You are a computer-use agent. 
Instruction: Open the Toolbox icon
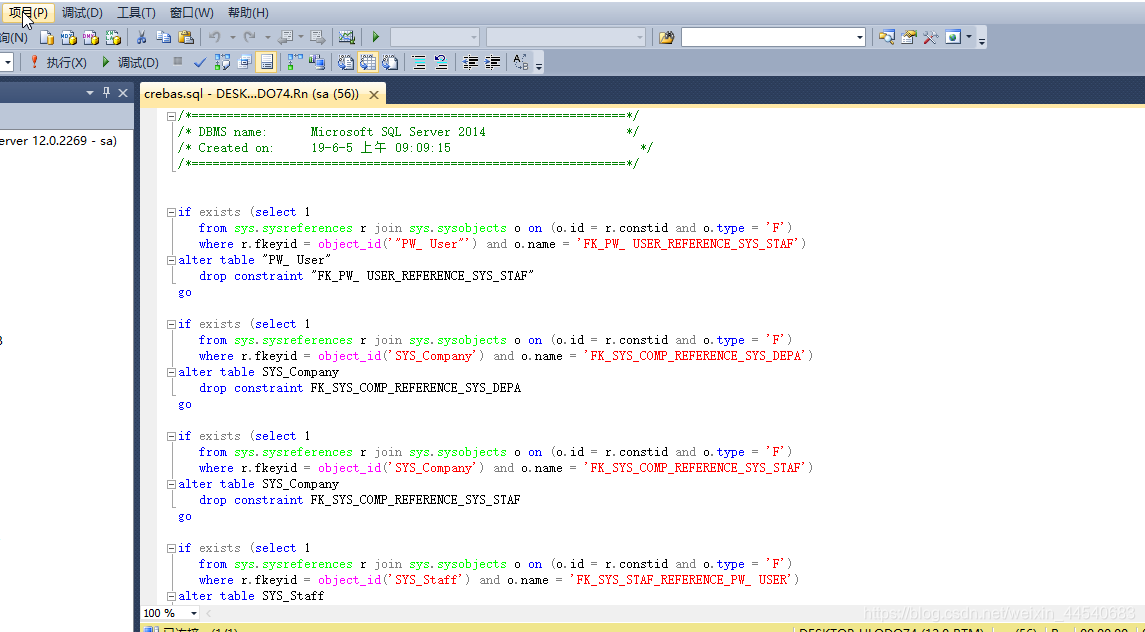pos(930,37)
